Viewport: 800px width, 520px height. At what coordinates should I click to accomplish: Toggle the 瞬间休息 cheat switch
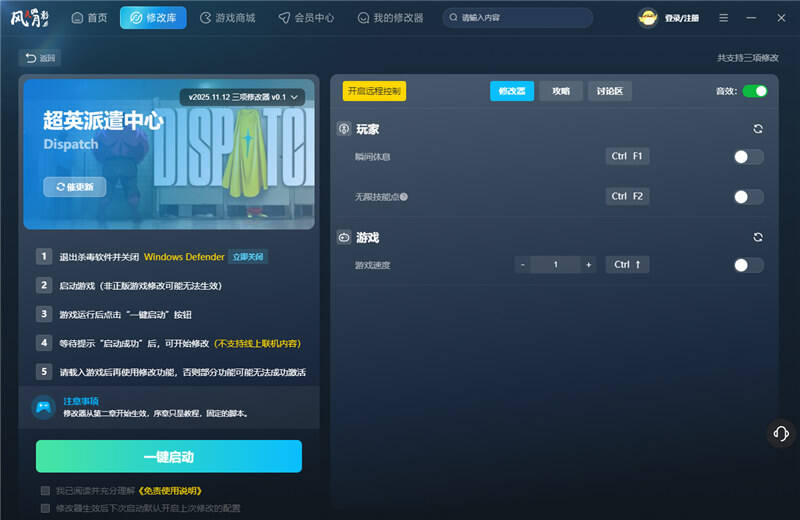(748, 156)
